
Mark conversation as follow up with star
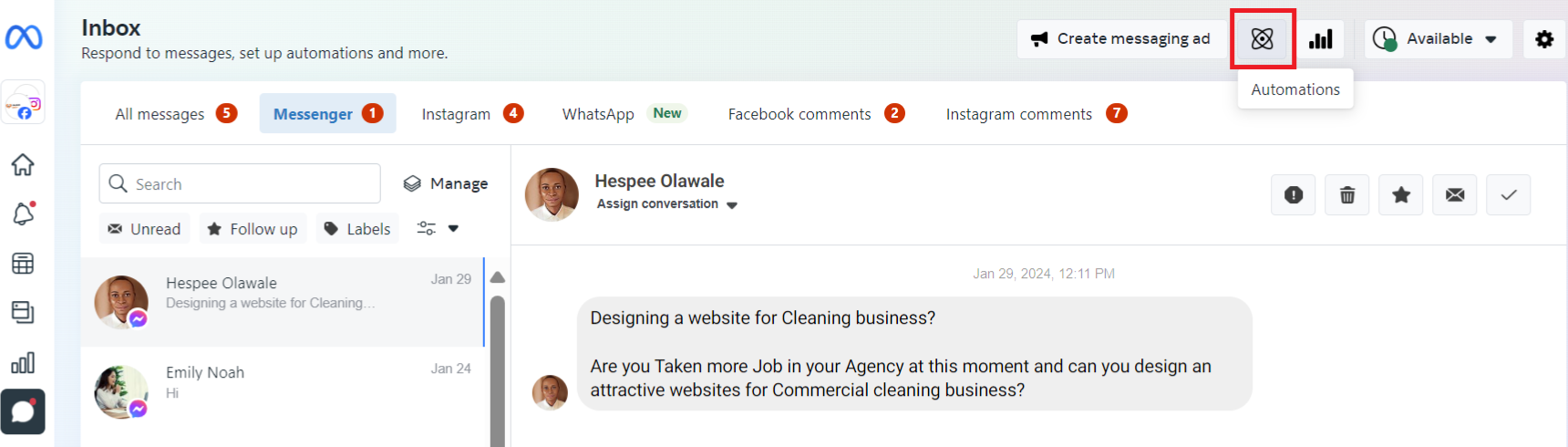(x=1401, y=195)
